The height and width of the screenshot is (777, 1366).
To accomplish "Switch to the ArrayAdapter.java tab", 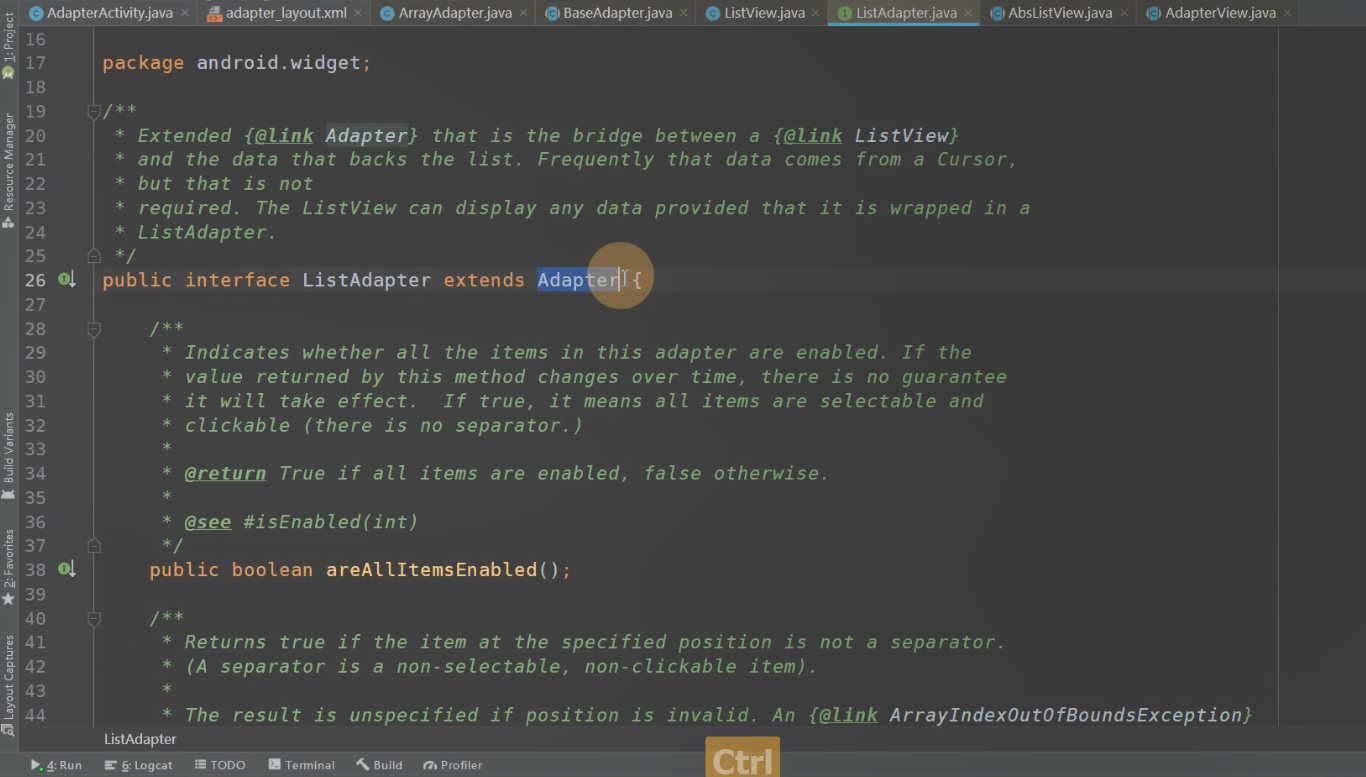I will tap(455, 13).
